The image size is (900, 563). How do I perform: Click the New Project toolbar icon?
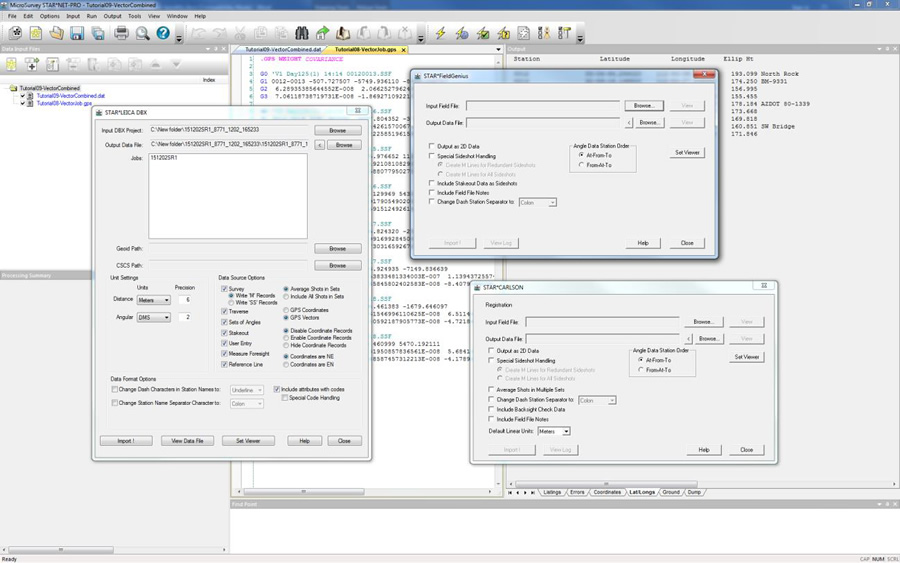point(15,33)
